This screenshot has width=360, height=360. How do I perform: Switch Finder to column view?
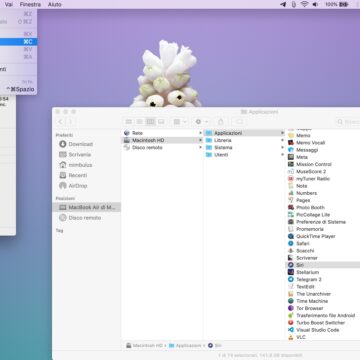pos(150,122)
